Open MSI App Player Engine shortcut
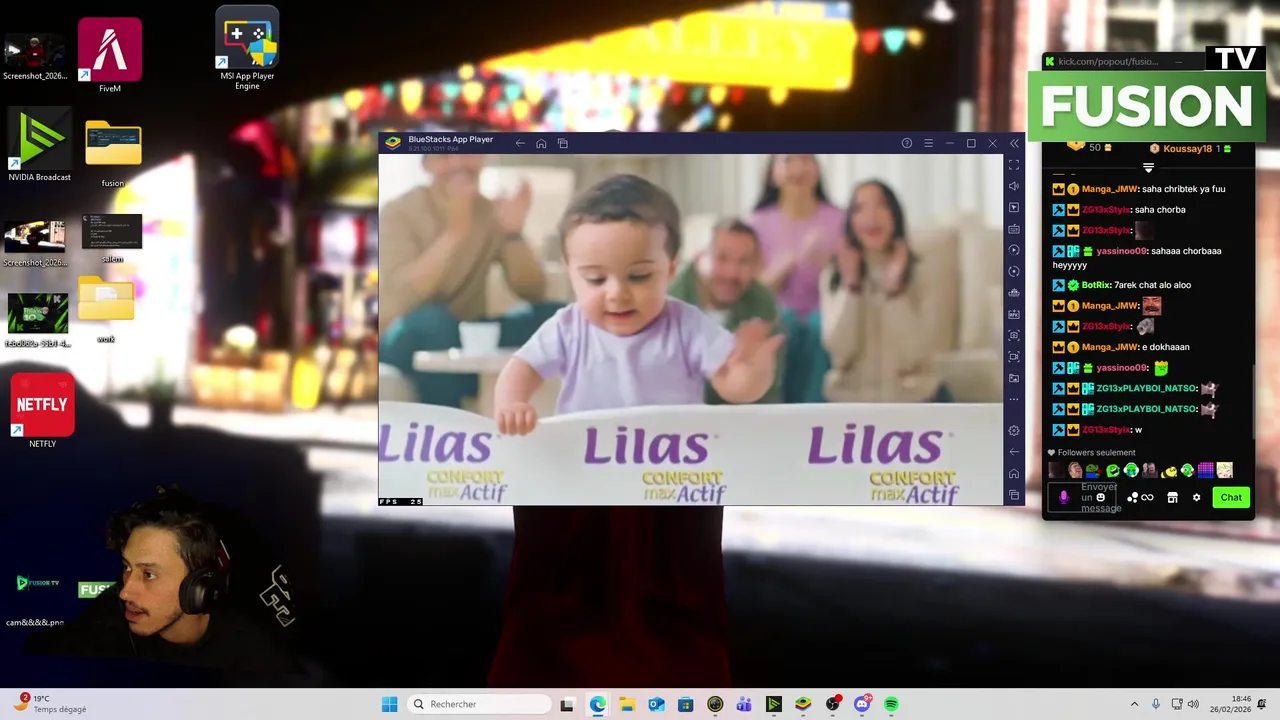 (x=247, y=49)
